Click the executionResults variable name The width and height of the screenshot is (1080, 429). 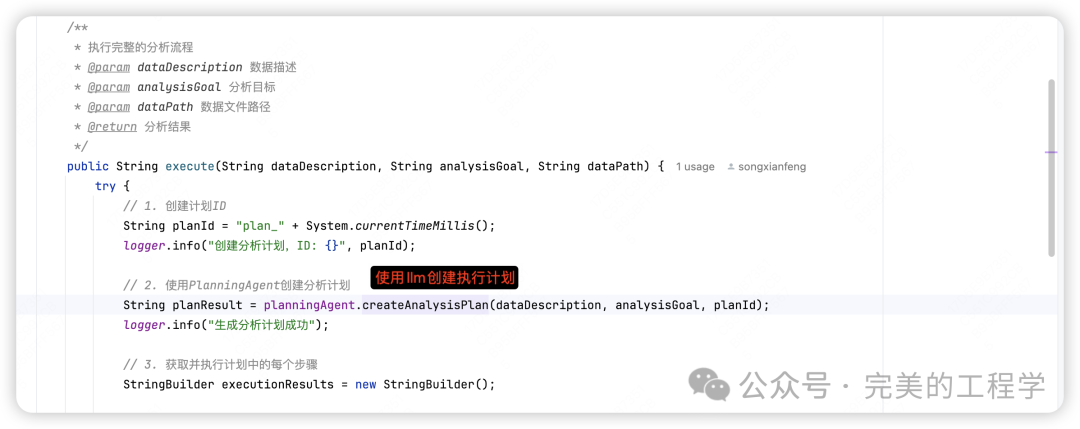278,384
